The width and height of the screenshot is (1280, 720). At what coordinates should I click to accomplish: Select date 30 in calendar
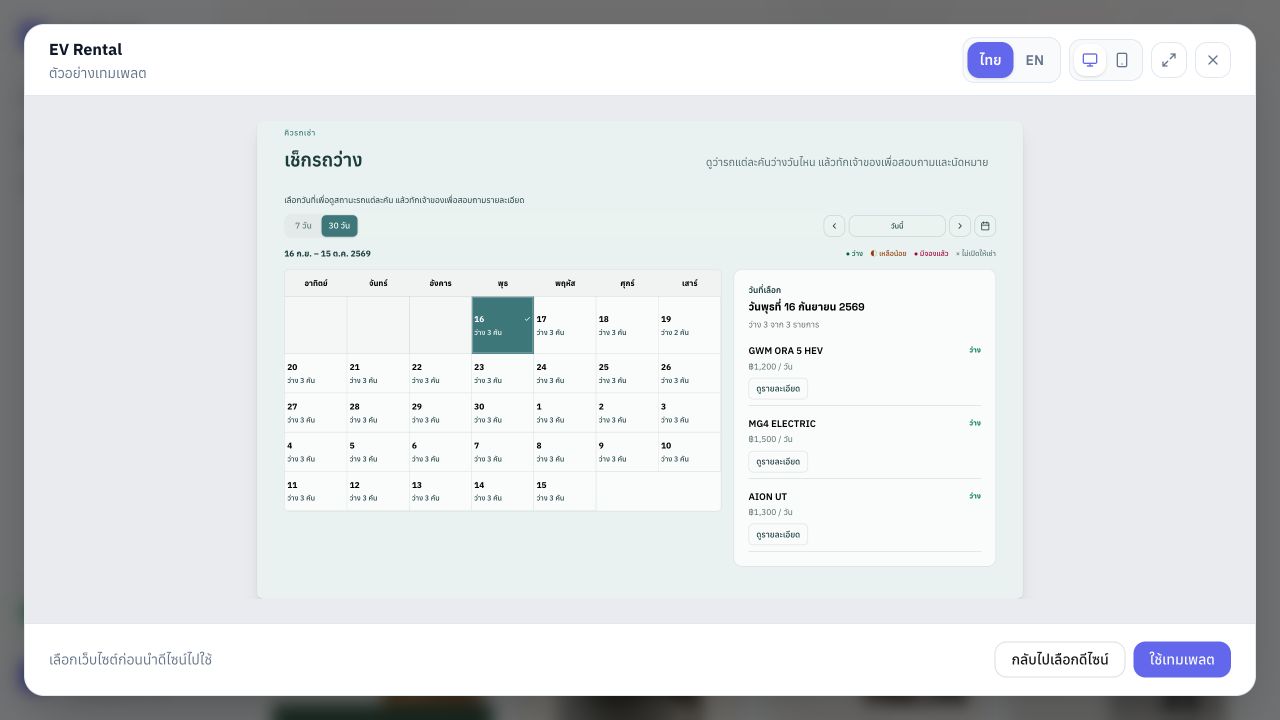pos(503,413)
